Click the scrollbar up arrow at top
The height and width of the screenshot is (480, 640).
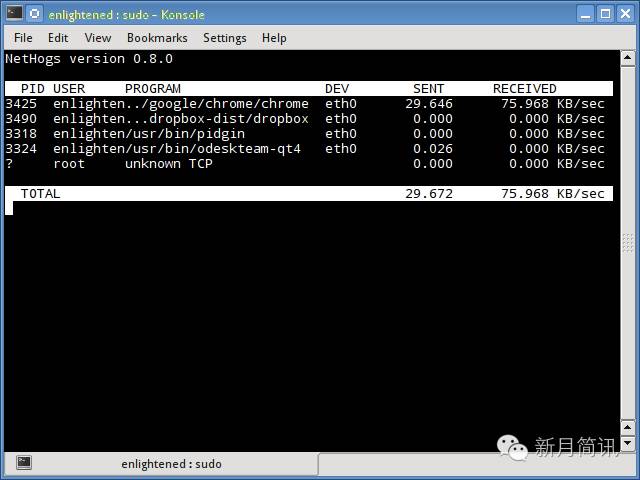click(627, 59)
